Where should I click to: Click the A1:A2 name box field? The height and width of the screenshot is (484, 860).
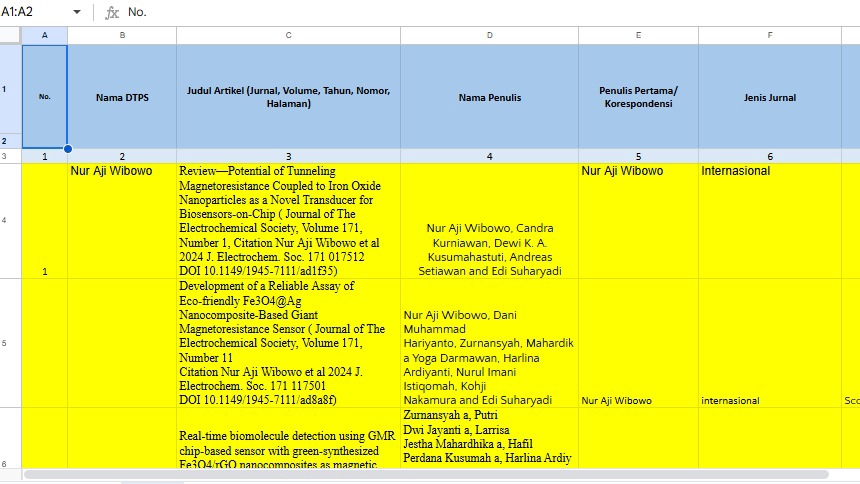click(x=35, y=13)
